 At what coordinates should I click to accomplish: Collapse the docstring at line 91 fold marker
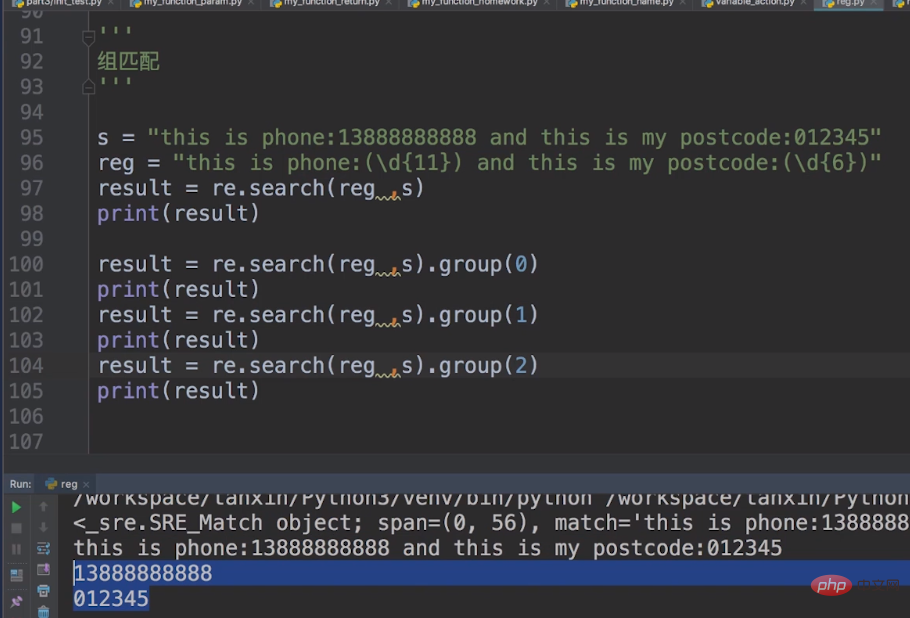(88, 38)
